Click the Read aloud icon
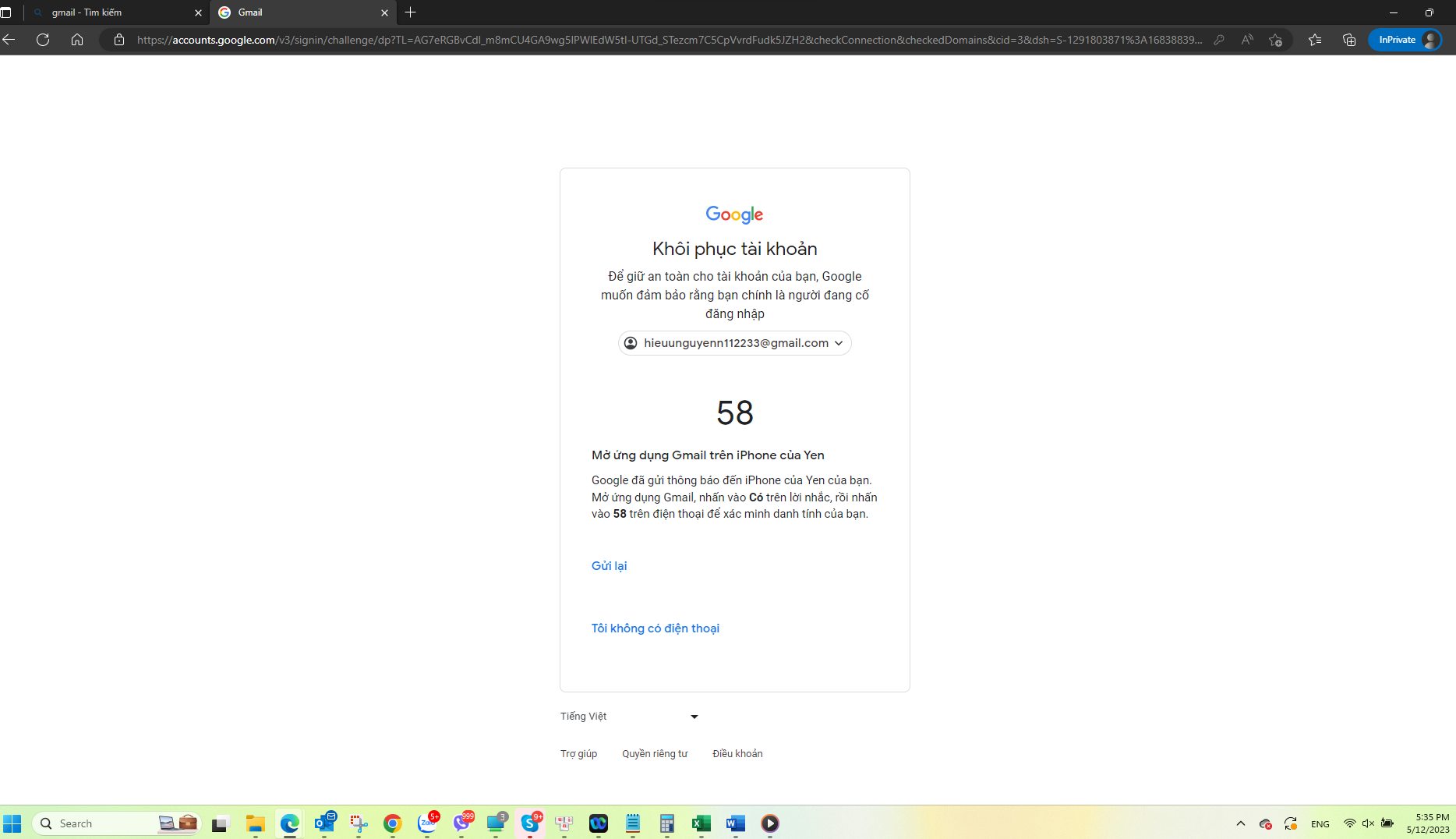Screen dimensions: 1456x839 1247,40
